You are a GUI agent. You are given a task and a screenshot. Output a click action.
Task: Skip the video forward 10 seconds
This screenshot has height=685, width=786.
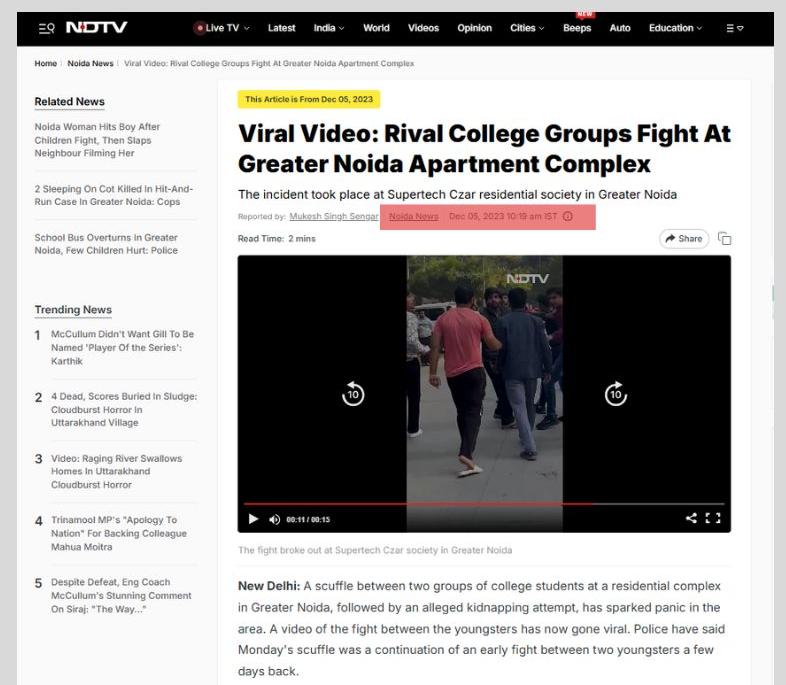click(616, 393)
